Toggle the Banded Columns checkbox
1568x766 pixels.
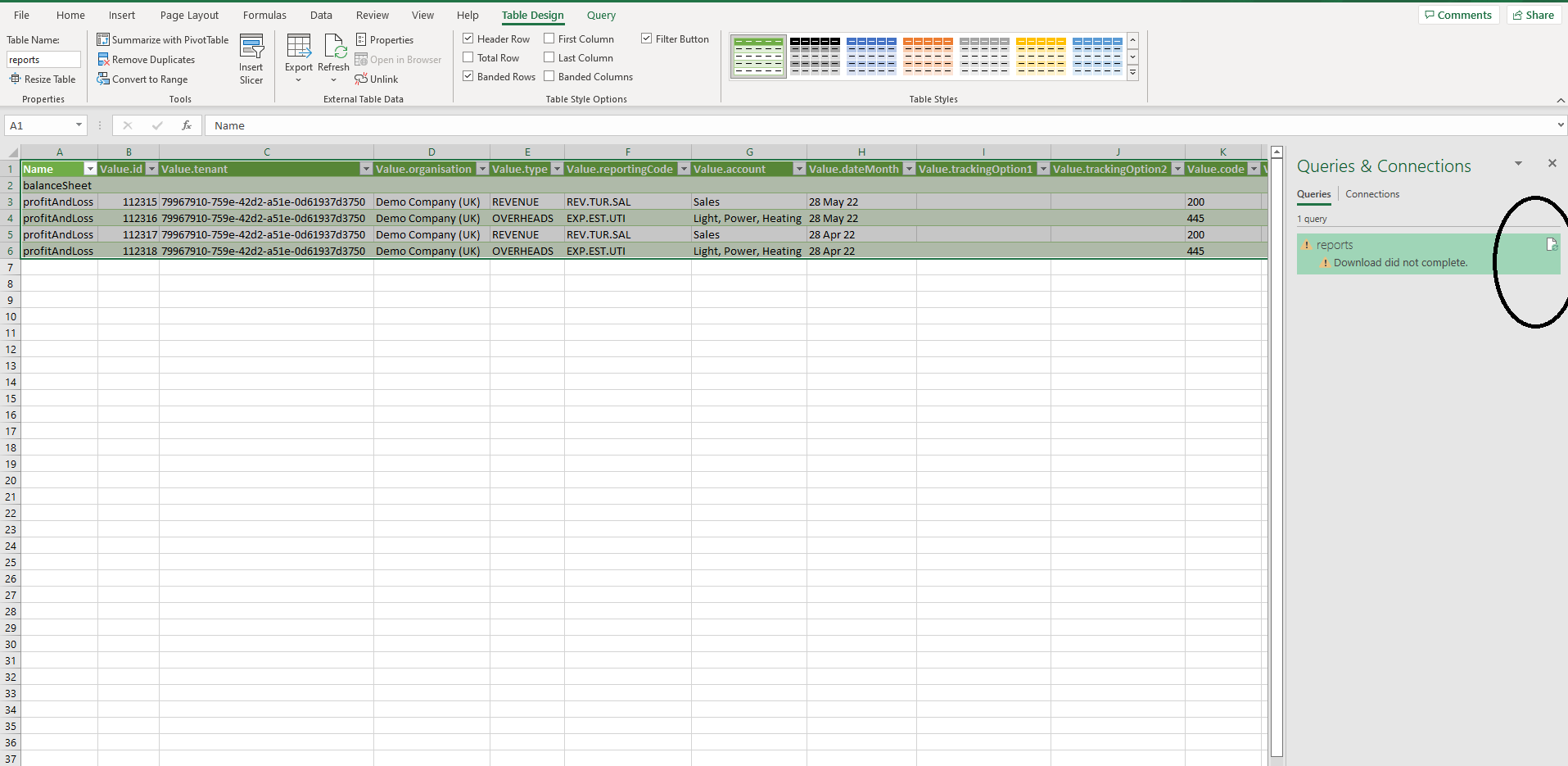(549, 77)
